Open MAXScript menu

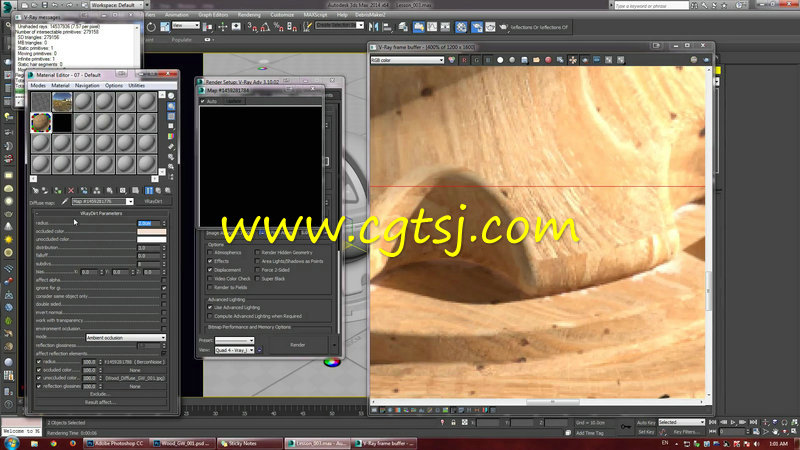coord(315,15)
